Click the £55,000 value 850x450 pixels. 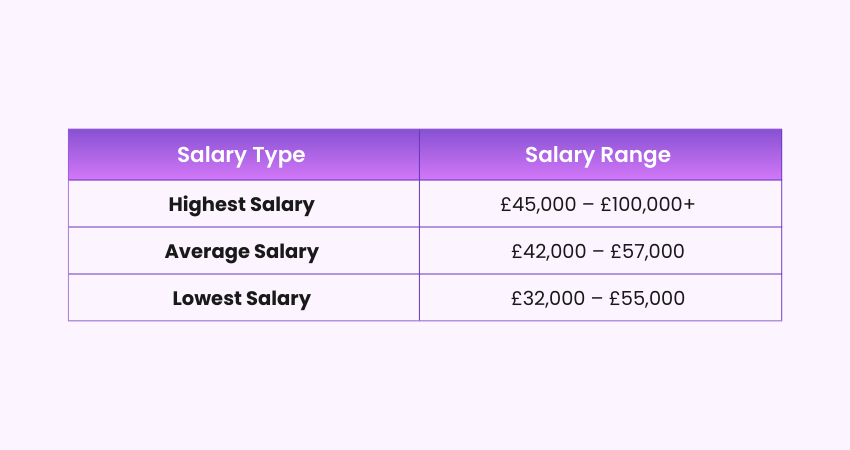(647, 298)
